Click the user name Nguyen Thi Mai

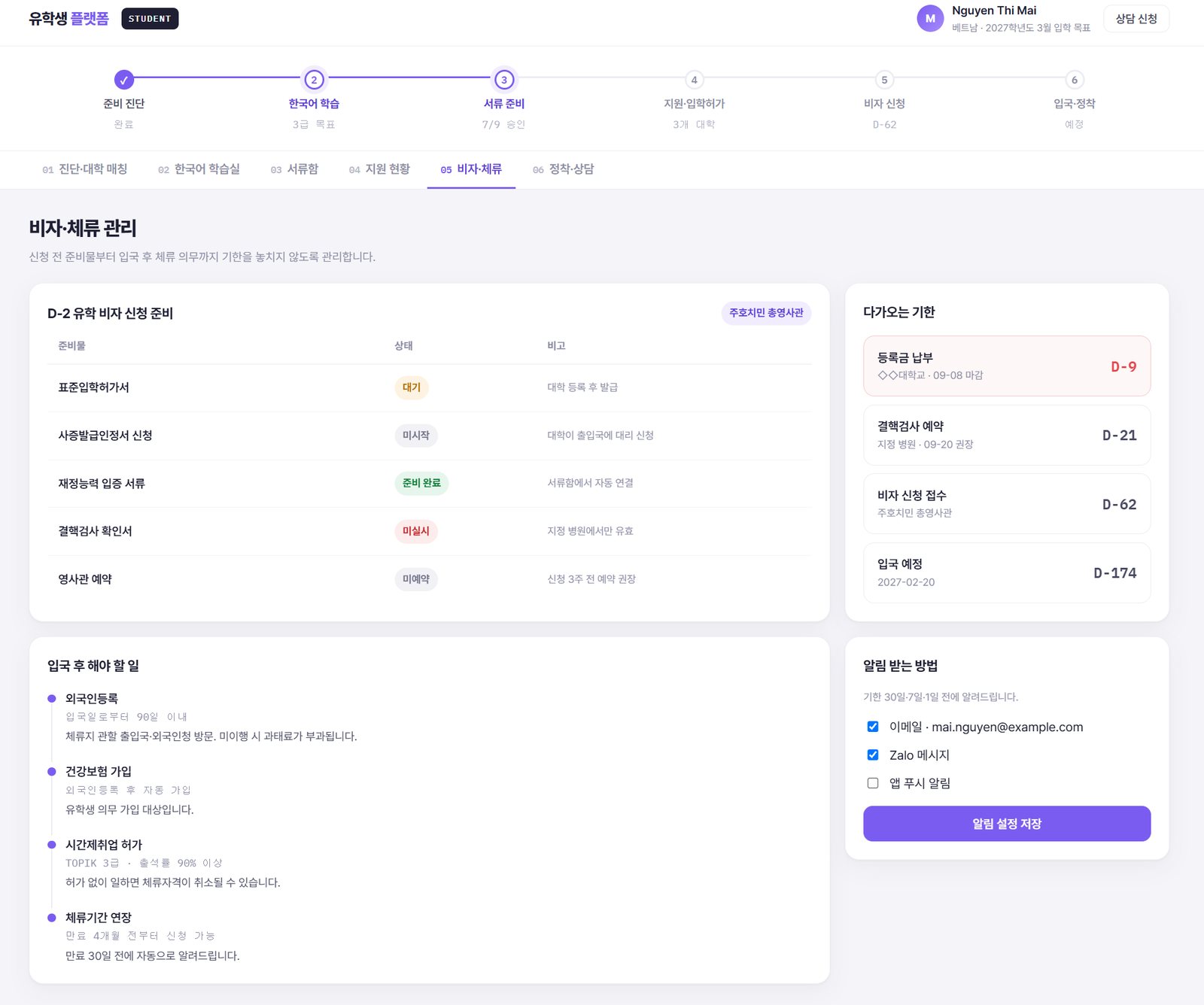tap(994, 11)
